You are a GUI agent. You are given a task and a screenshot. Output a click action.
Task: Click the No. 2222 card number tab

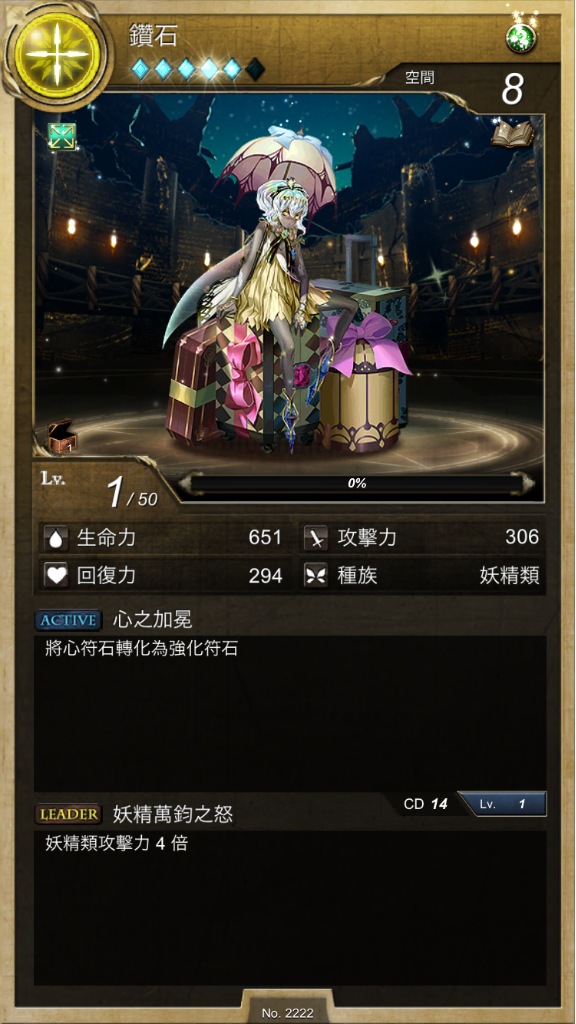pos(287,1013)
